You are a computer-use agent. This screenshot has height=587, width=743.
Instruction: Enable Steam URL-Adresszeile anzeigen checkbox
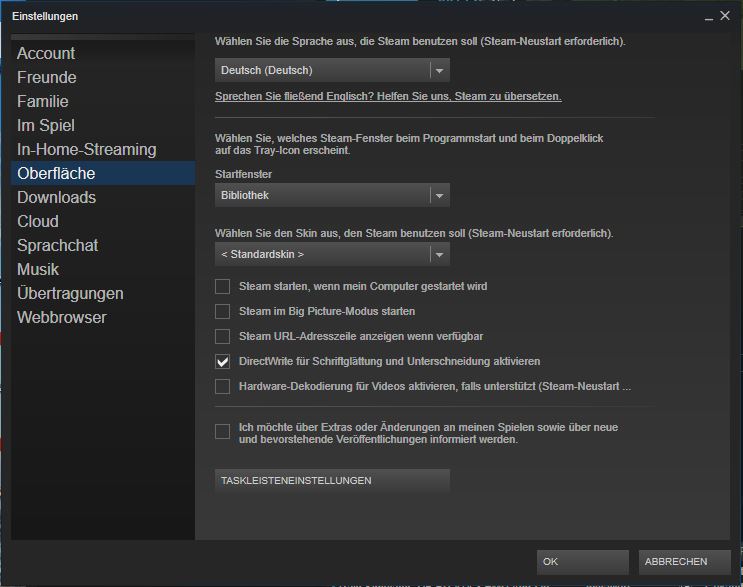pyautogui.click(x=222, y=336)
